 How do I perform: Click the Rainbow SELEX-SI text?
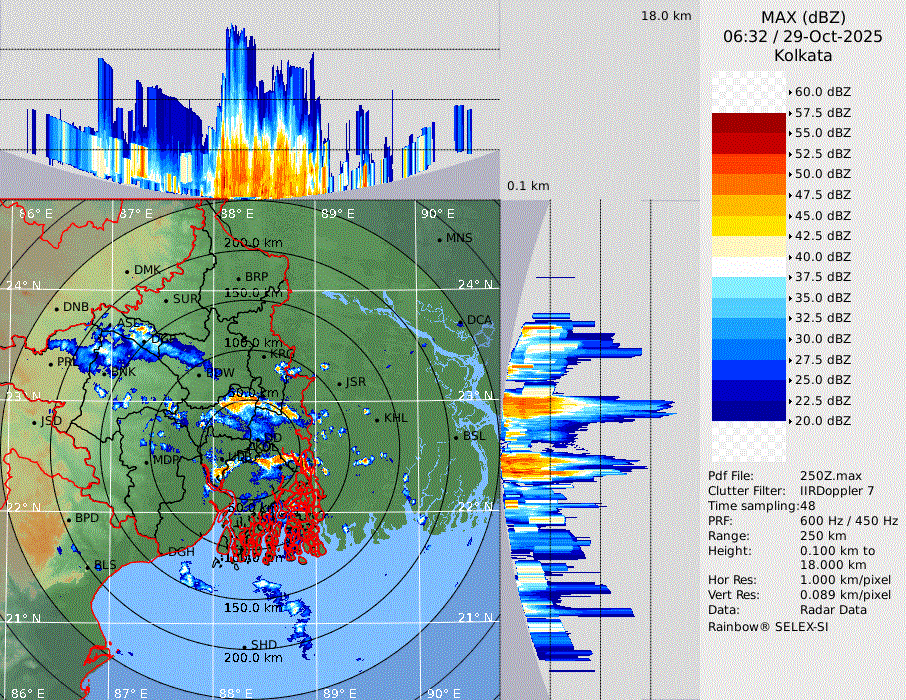pyautogui.click(x=768, y=626)
